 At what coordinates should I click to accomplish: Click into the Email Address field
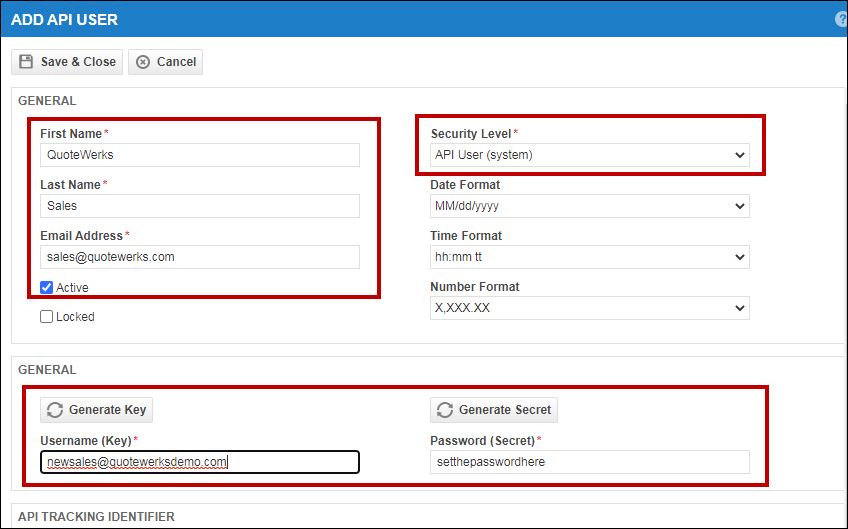(200, 257)
